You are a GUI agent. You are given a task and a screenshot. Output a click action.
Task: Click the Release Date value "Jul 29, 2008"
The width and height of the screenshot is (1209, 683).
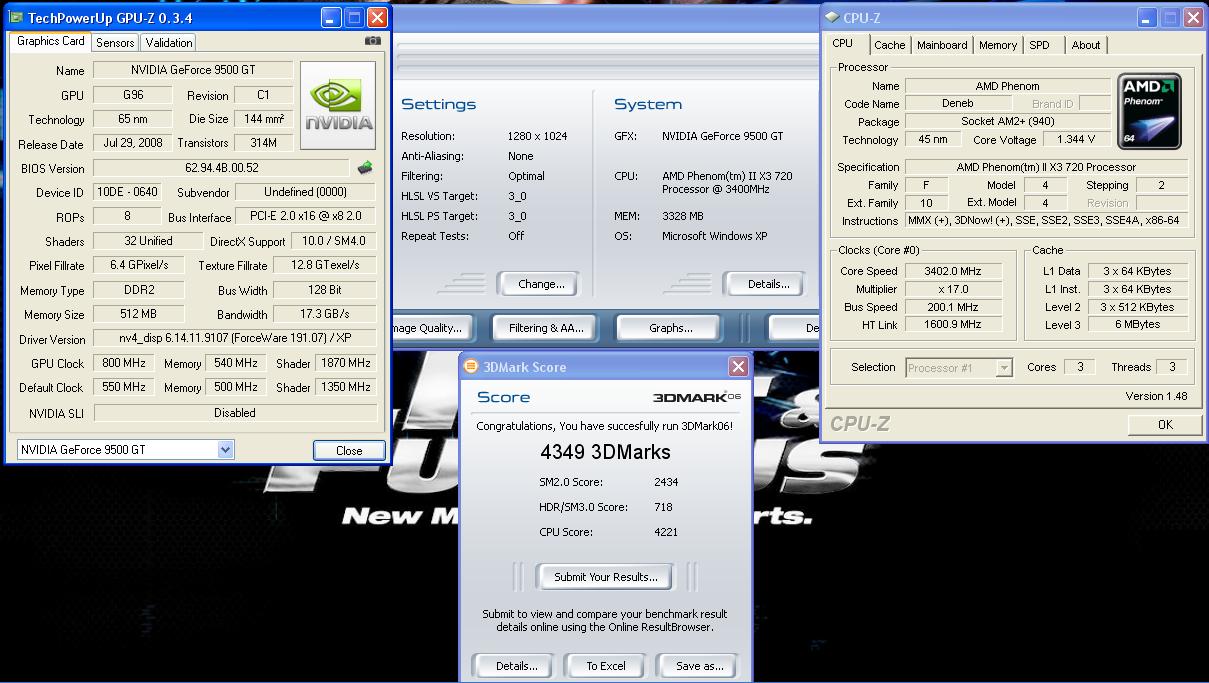click(x=135, y=143)
